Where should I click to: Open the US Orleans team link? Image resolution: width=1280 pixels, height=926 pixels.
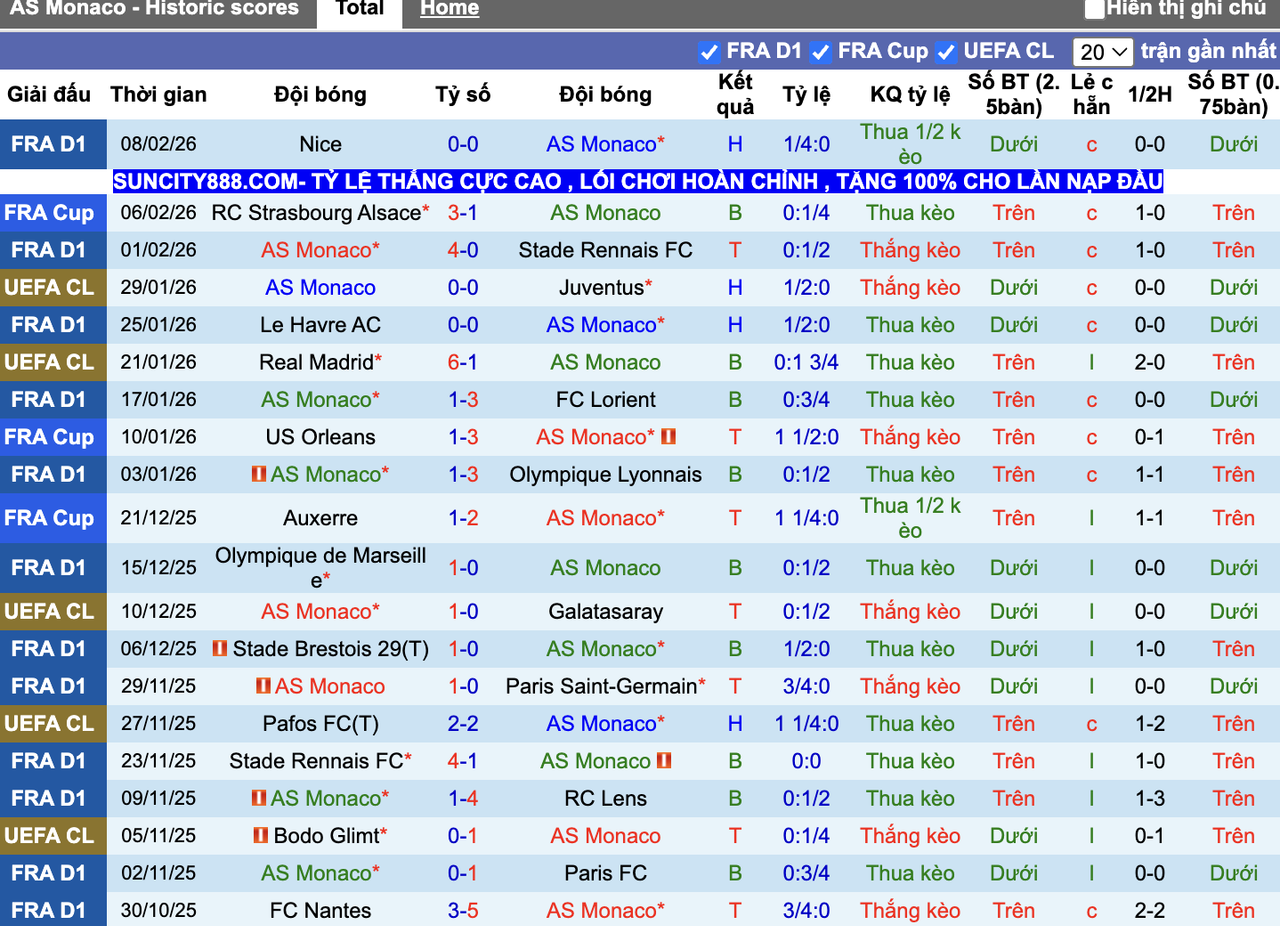pyautogui.click(x=320, y=437)
